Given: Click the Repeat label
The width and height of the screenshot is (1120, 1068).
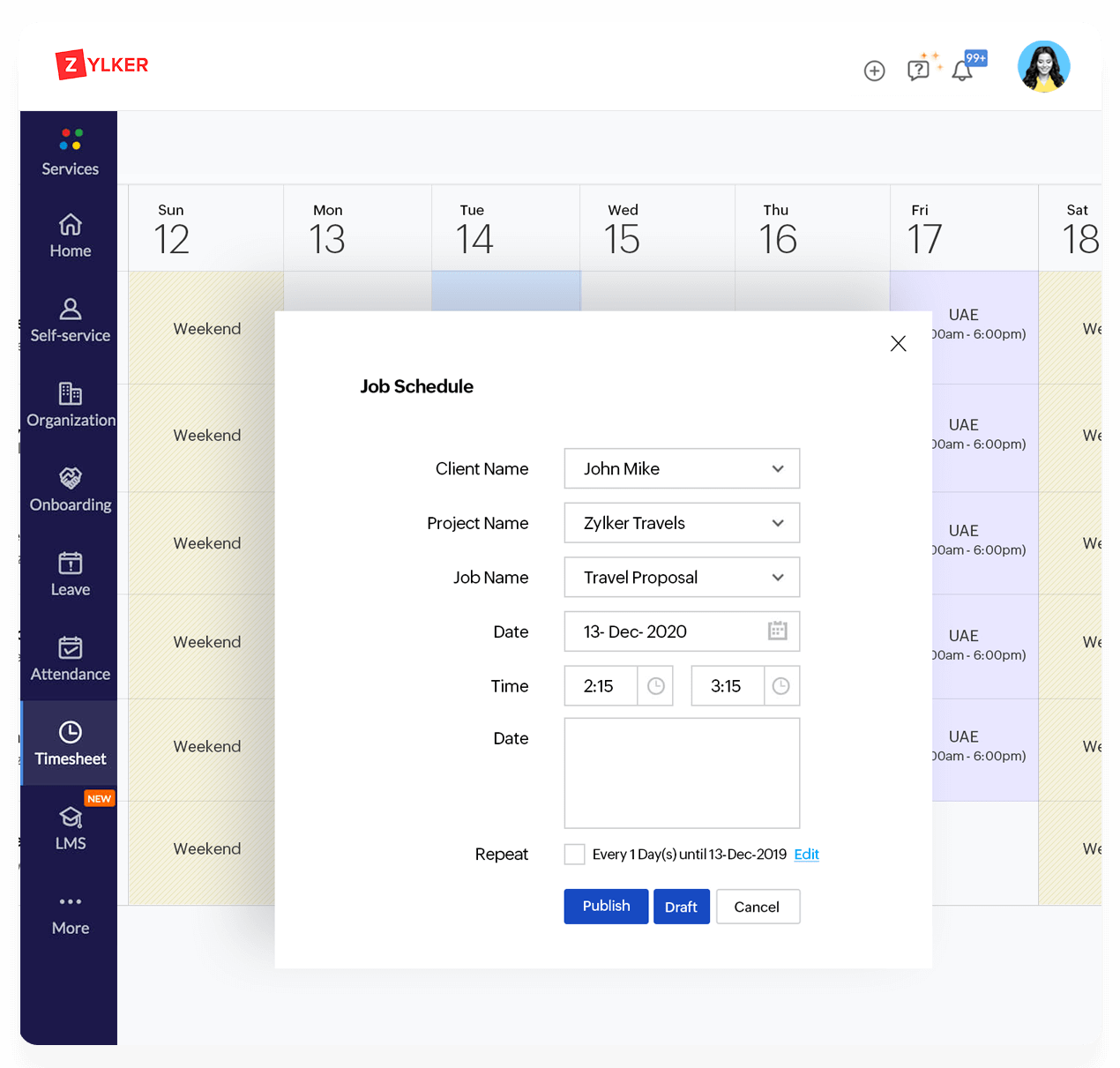Looking at the screenshot, I should (501, 854).
